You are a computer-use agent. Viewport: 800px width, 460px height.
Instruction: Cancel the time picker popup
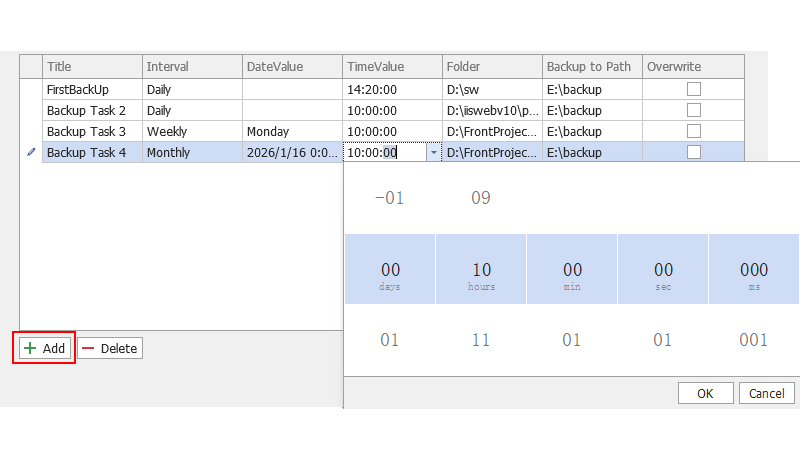(767, 393)
